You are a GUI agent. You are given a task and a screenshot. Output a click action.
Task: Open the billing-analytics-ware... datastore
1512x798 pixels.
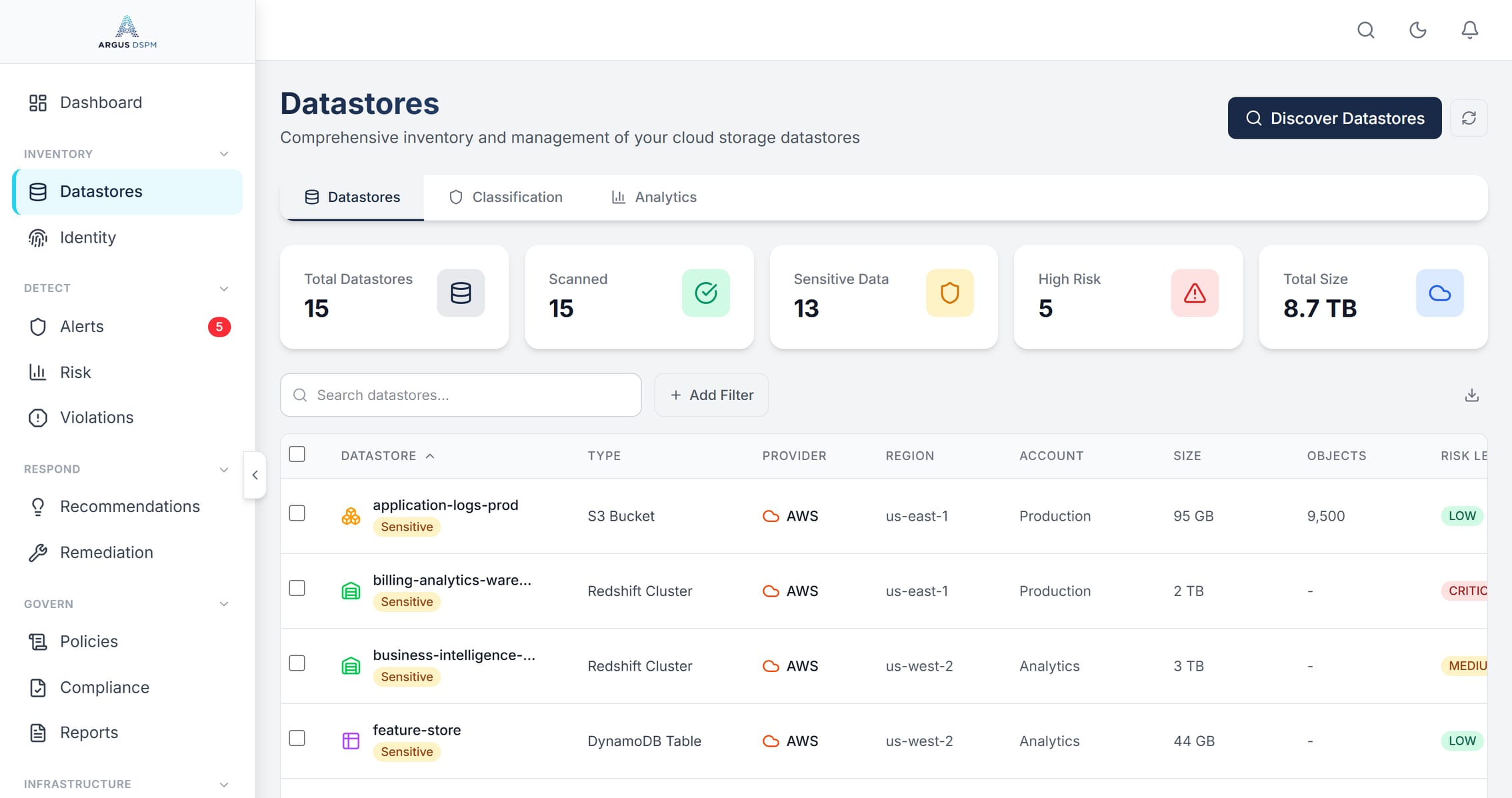(x=452, y=580)
